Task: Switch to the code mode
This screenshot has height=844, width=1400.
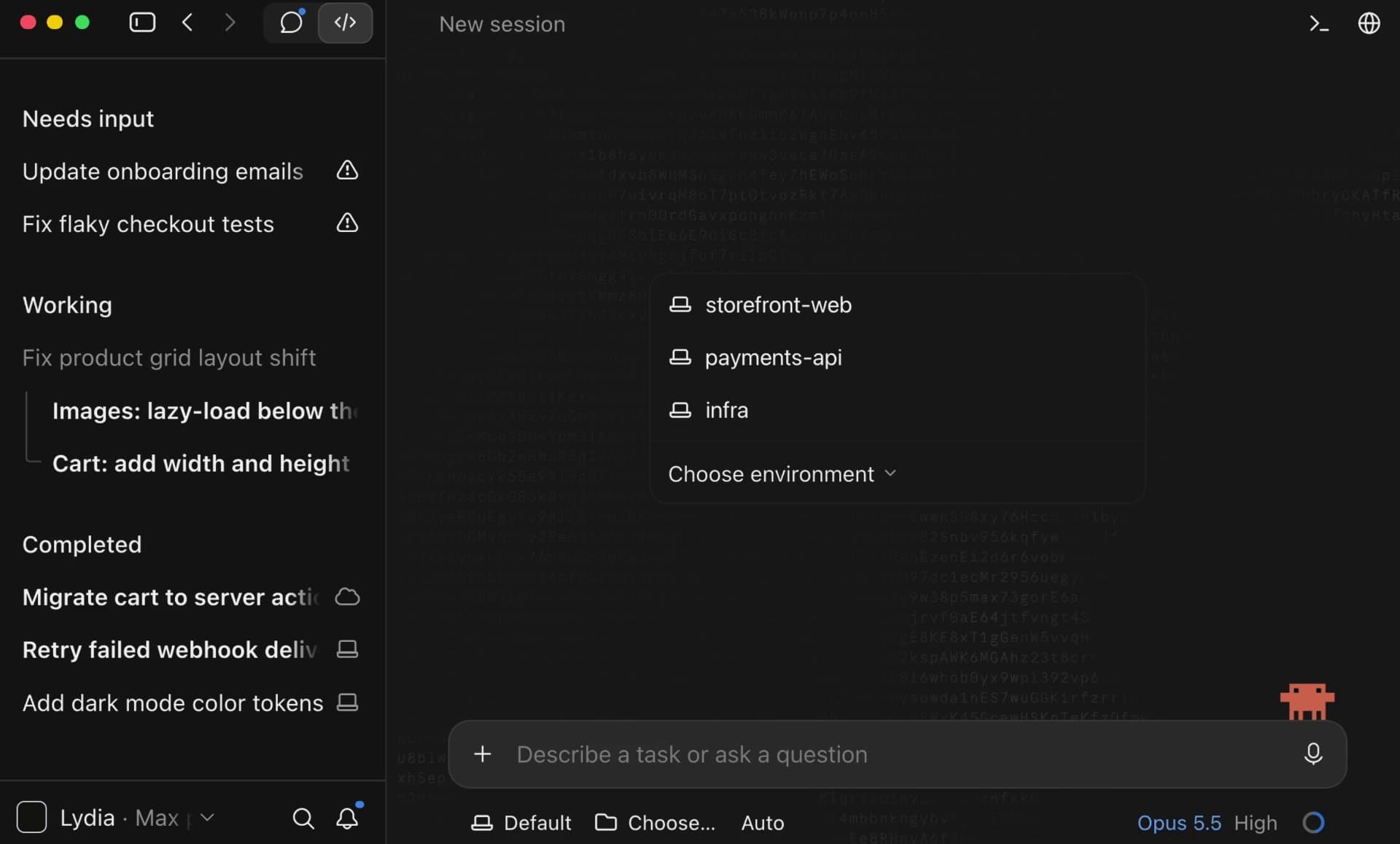Action: [x=345, y=23]
